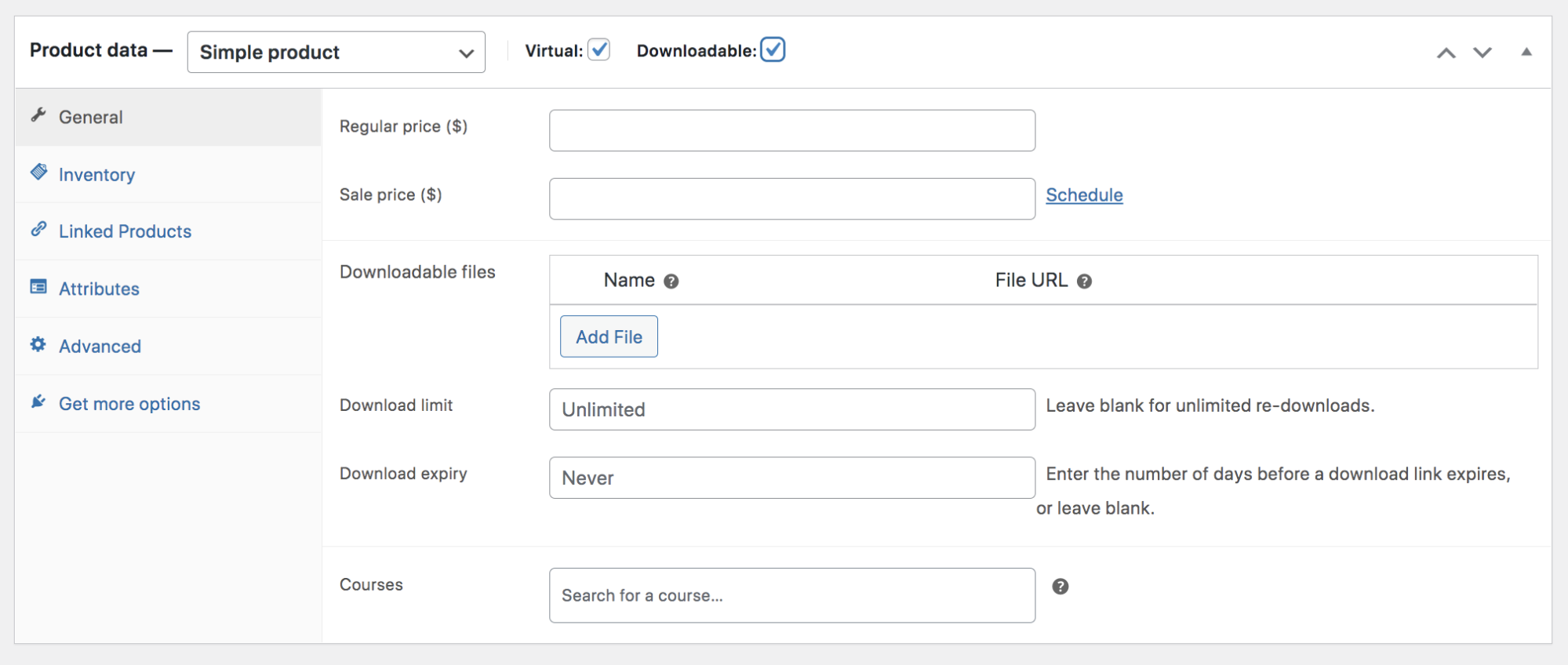Screen dimensions: 1568x665
Task: Click the 'Courses' label text
Action: 371,584
